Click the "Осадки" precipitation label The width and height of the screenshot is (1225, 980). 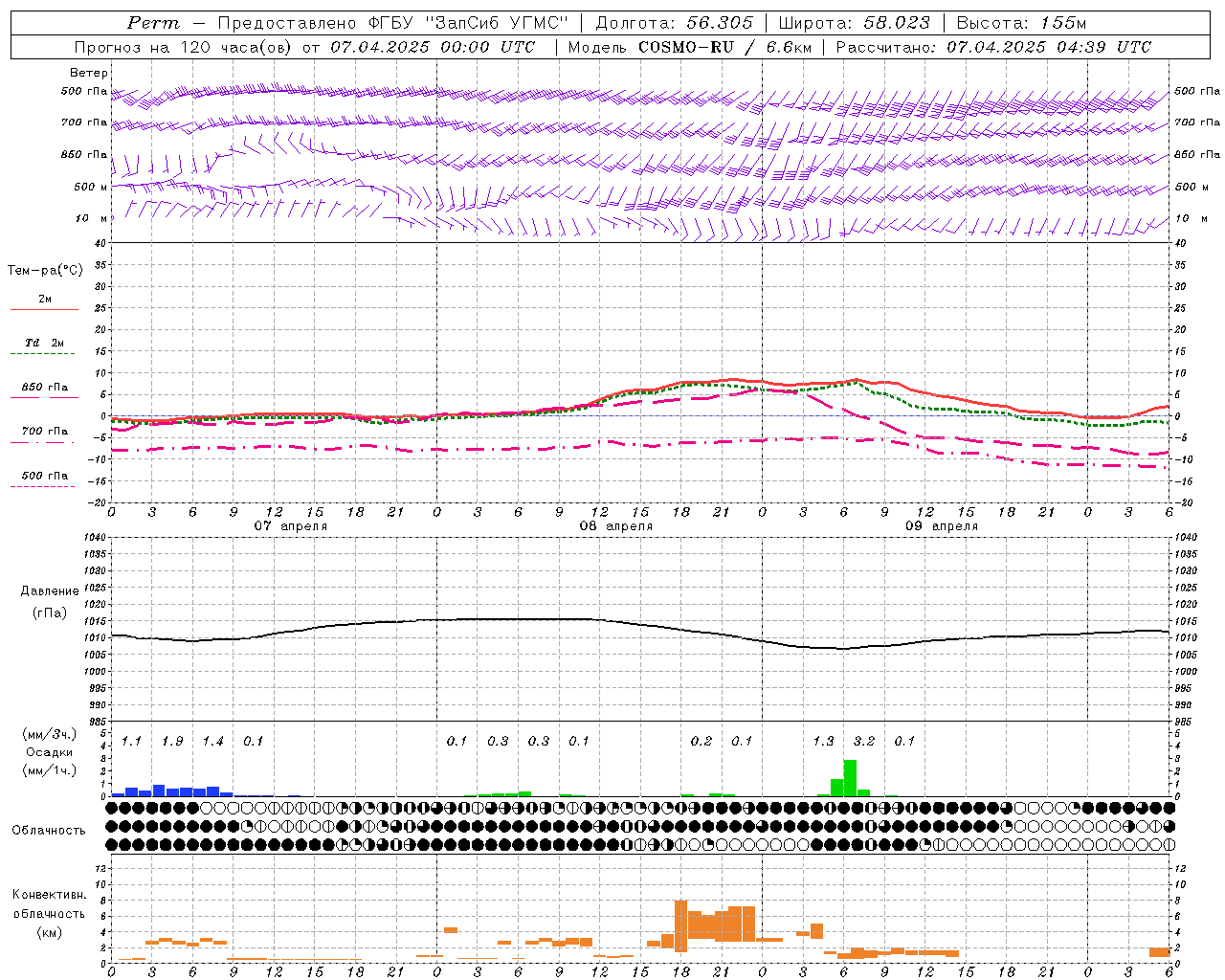coord(50,752)
